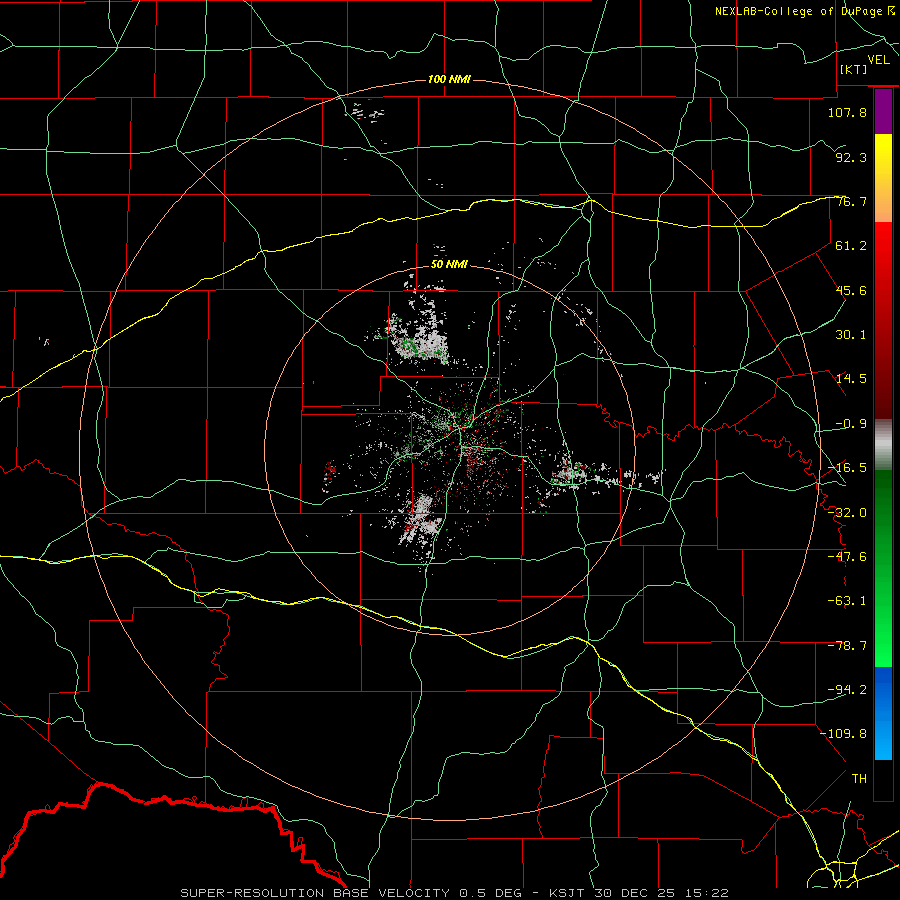The width and height of the screenshot is (900, 900).
Task: Select the -63.1 velocity scale value
Action: [847, 601]
